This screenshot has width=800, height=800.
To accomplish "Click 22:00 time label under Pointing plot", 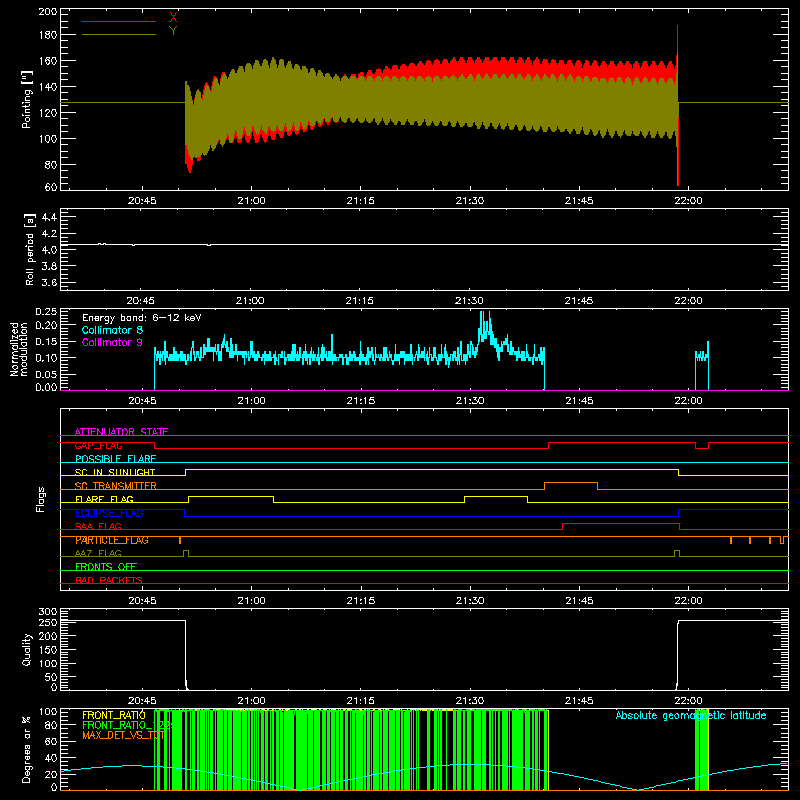I will point(688,201).
